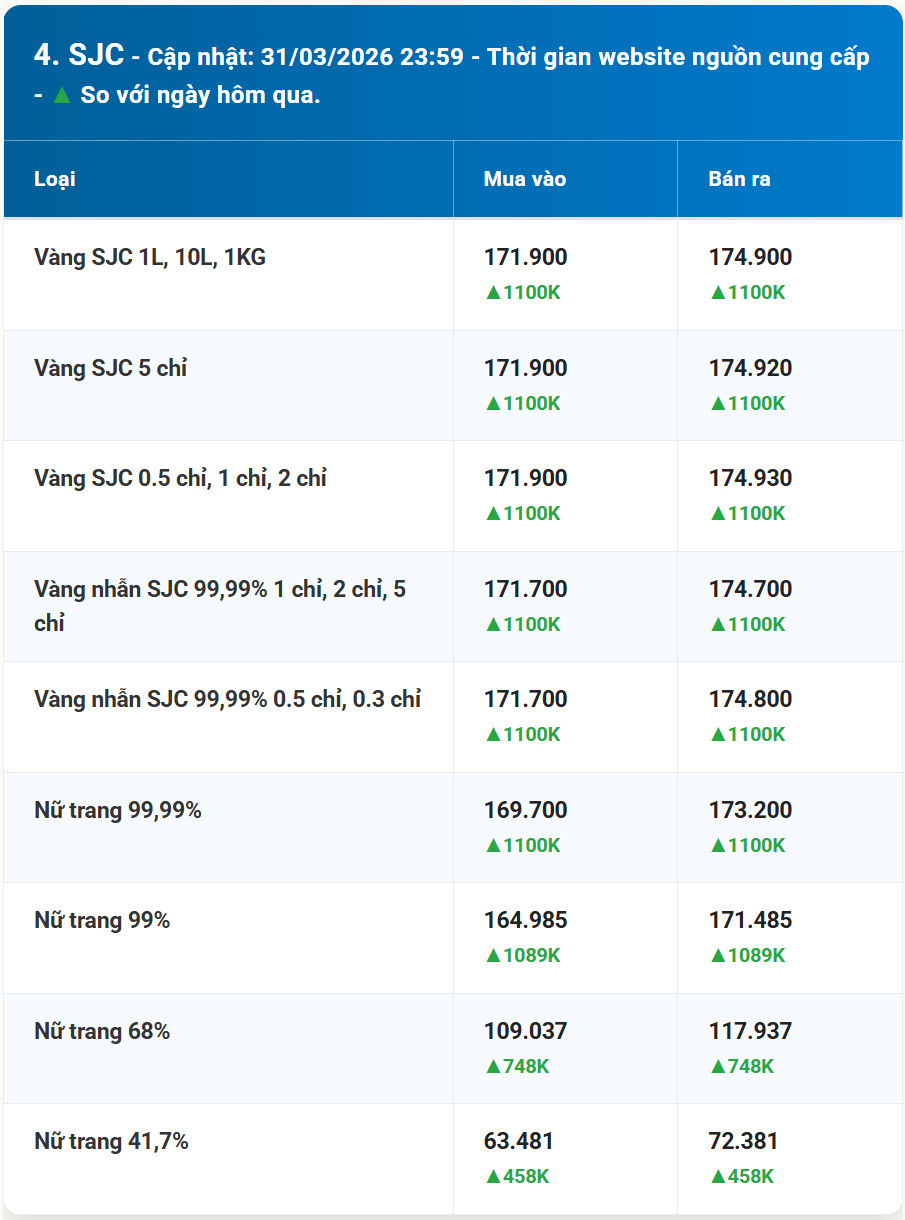Click the Nữ trang 99,99% label

pos(118,810)
